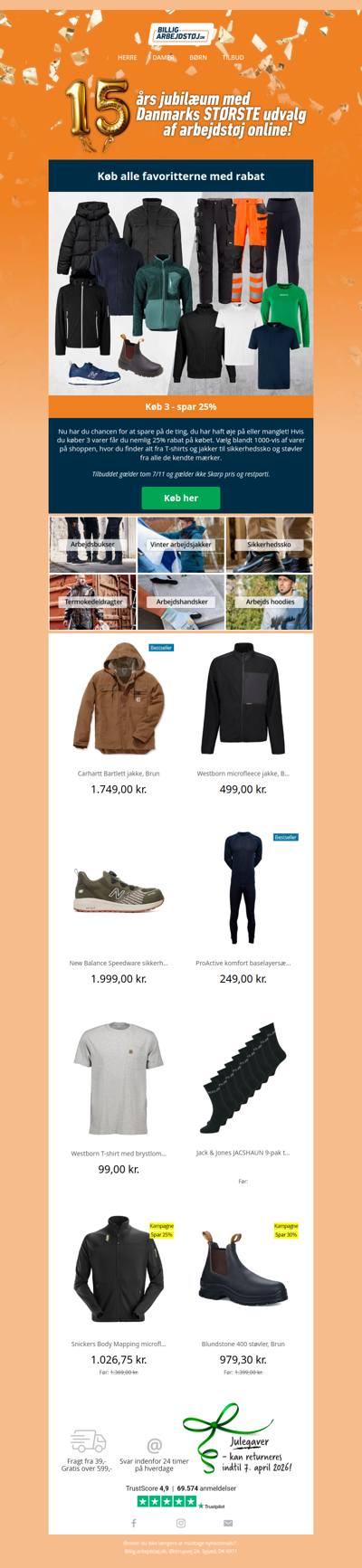
Task: Click the Billig-Arbejdstøj logo at top
Action: pyautogui.click(x=181, y=34)
